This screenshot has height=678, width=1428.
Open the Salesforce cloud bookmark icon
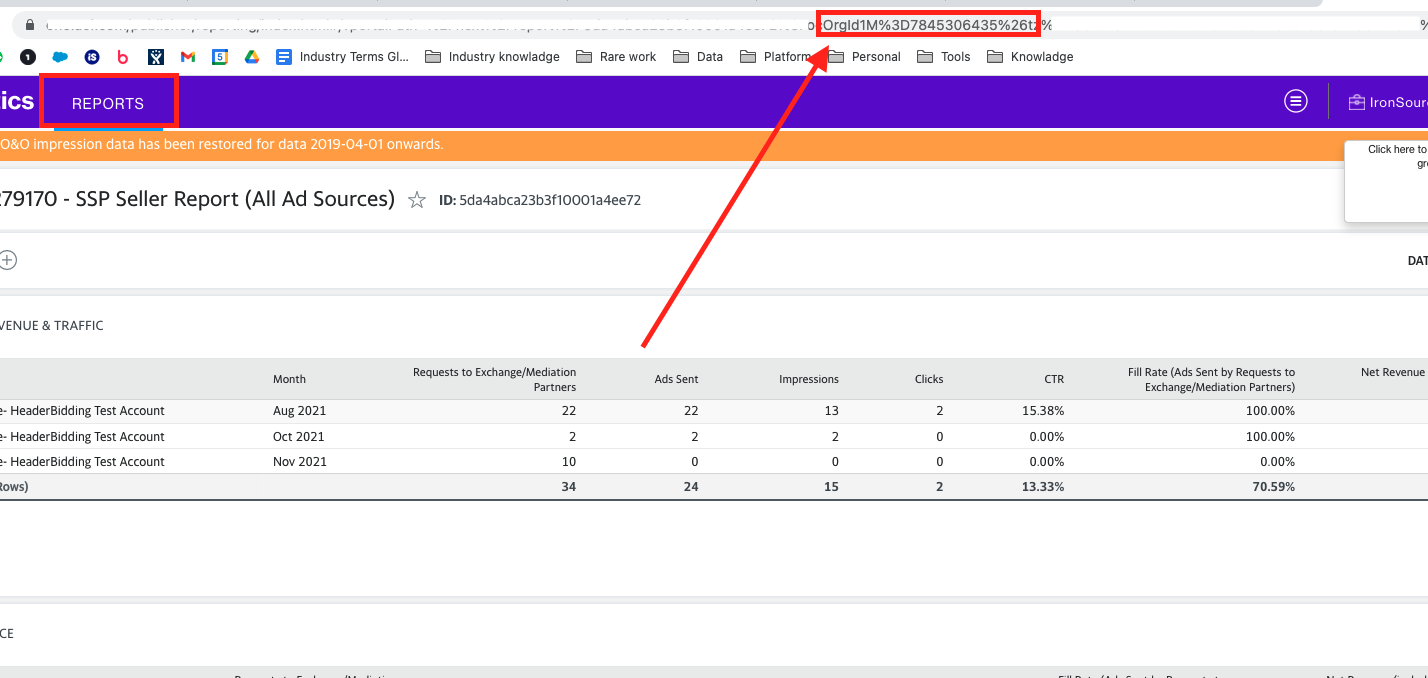pyautogui.click(x=59, y=57)
